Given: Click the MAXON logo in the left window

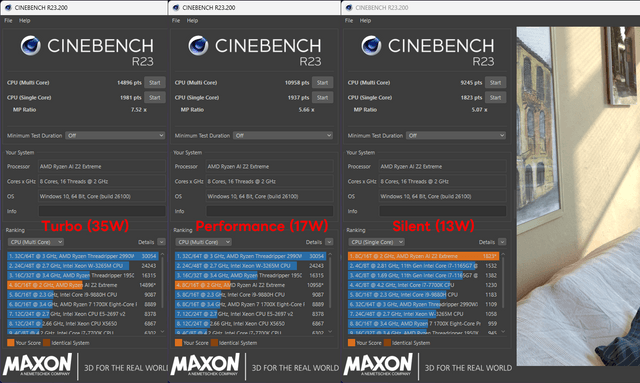Looking at the screenshot, I should click(x=38, y=365).
